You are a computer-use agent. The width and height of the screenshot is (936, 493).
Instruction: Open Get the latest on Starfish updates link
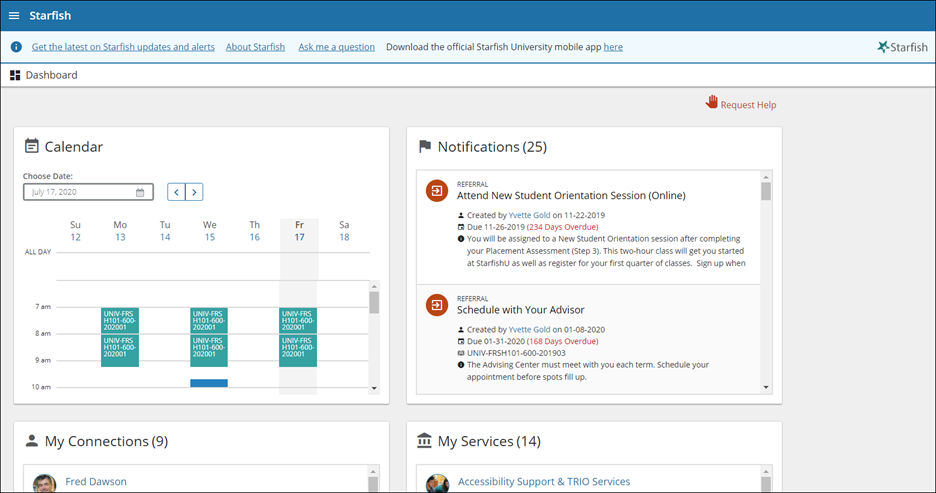pyautogui.click(x=123, y=47)
